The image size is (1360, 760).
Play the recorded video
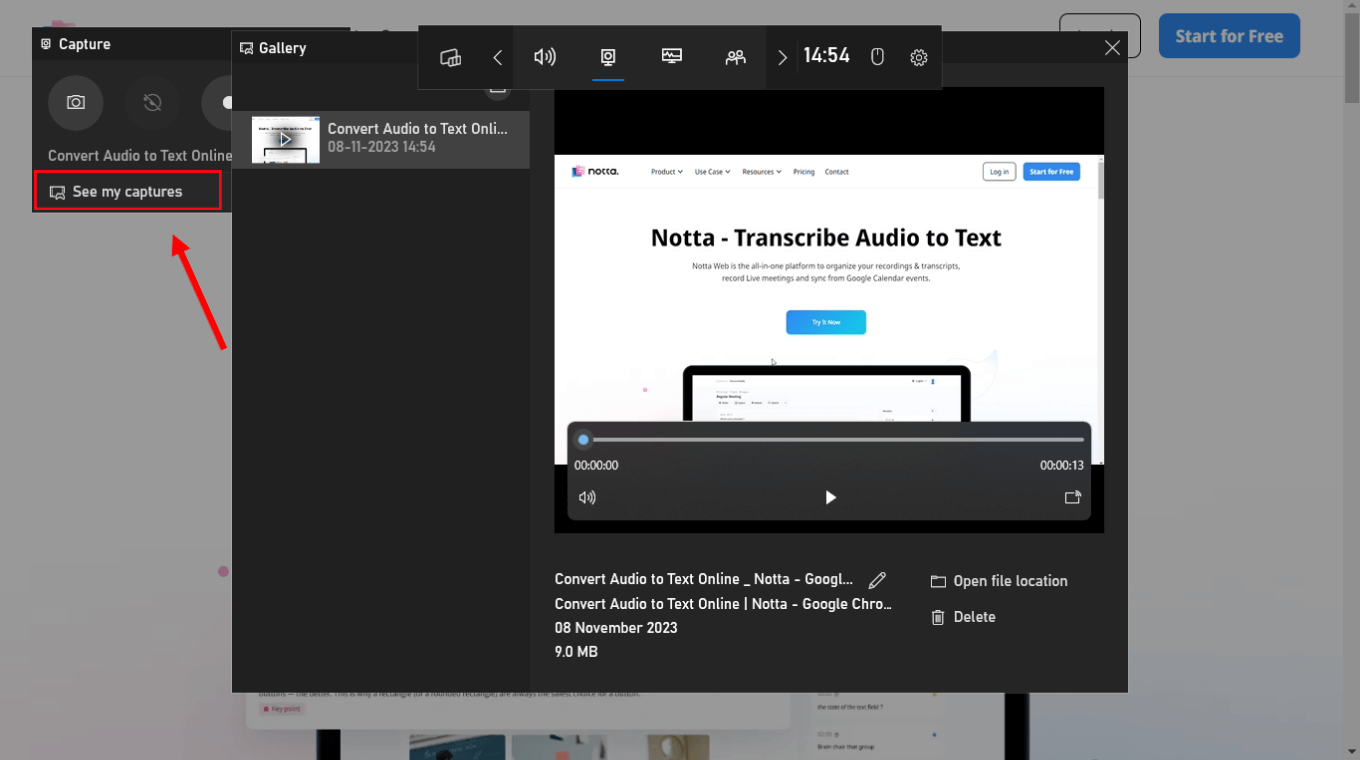pos(830,497)
